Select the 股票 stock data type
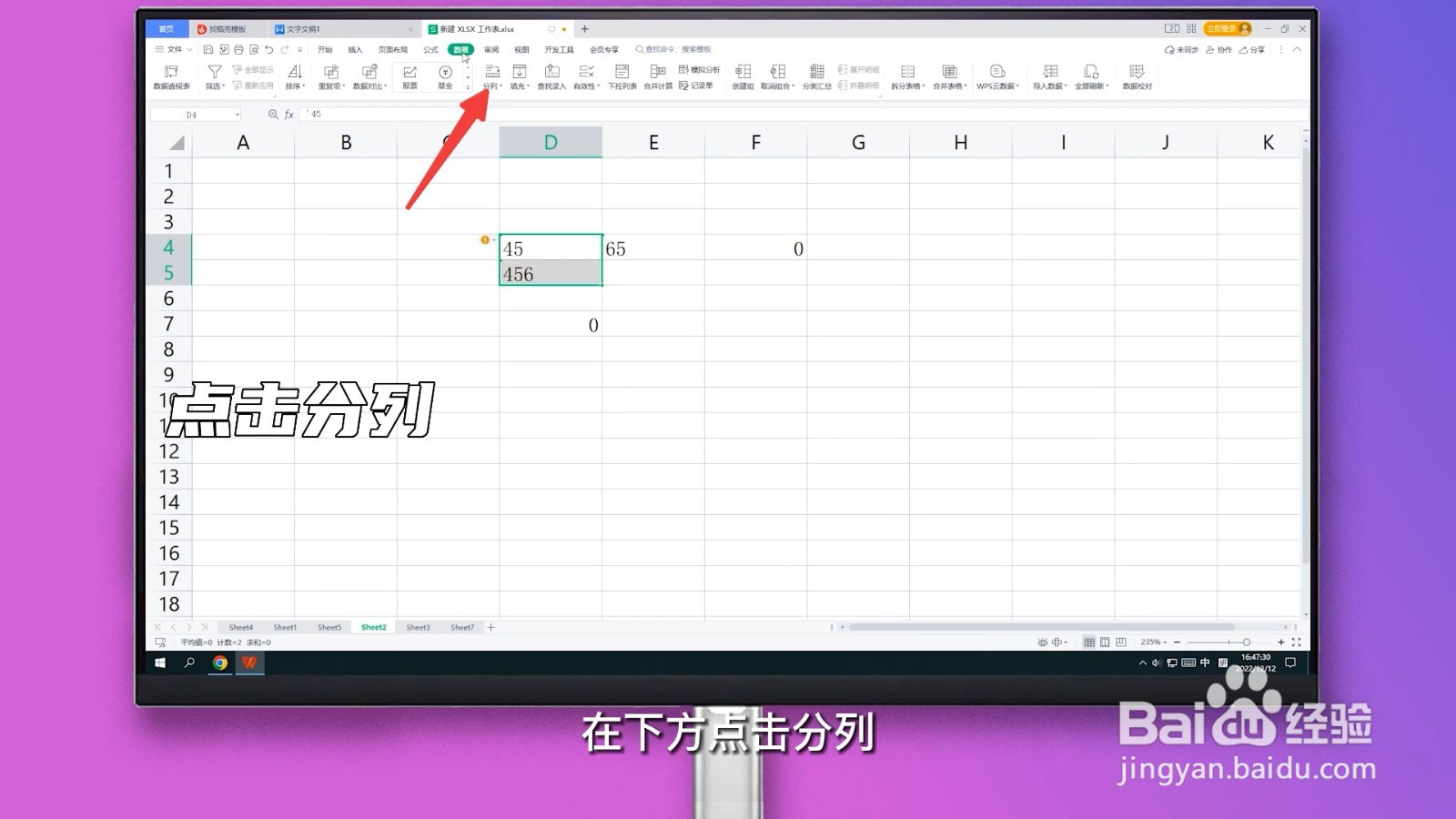The image size is (1456, 819). point(409,76)
